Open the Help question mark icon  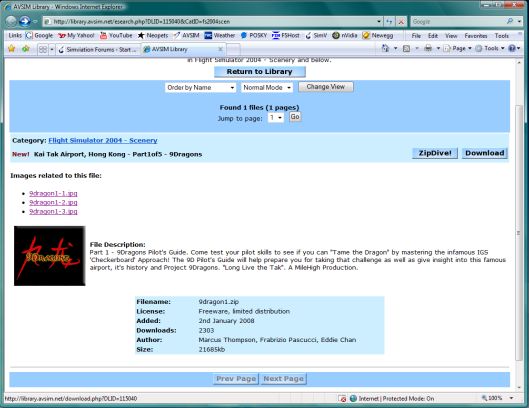pyautogui.click(x=512, y=48)
